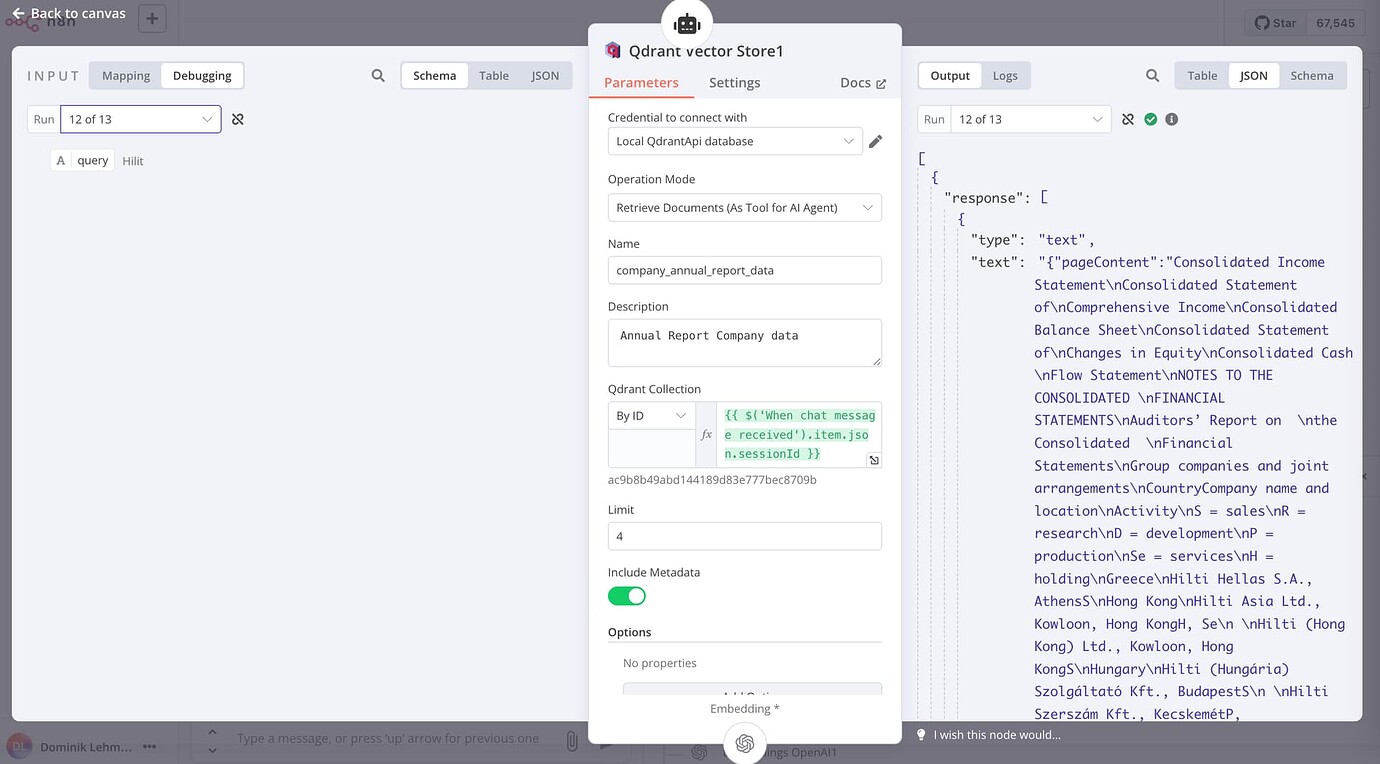Screen dimensions: 1380x764
Task: Switch to the Logs tab
Action: tap(1005, 76)
